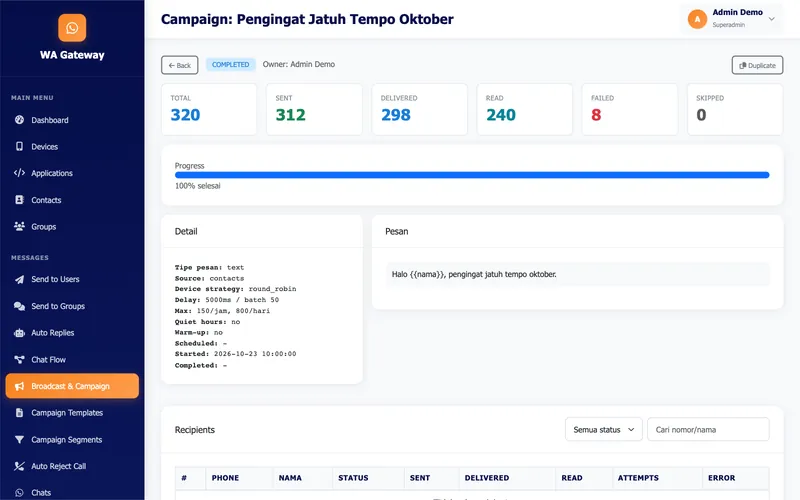
Task: Click the Chats WhatsApp icon in sidebar
Action: [19, 493]
